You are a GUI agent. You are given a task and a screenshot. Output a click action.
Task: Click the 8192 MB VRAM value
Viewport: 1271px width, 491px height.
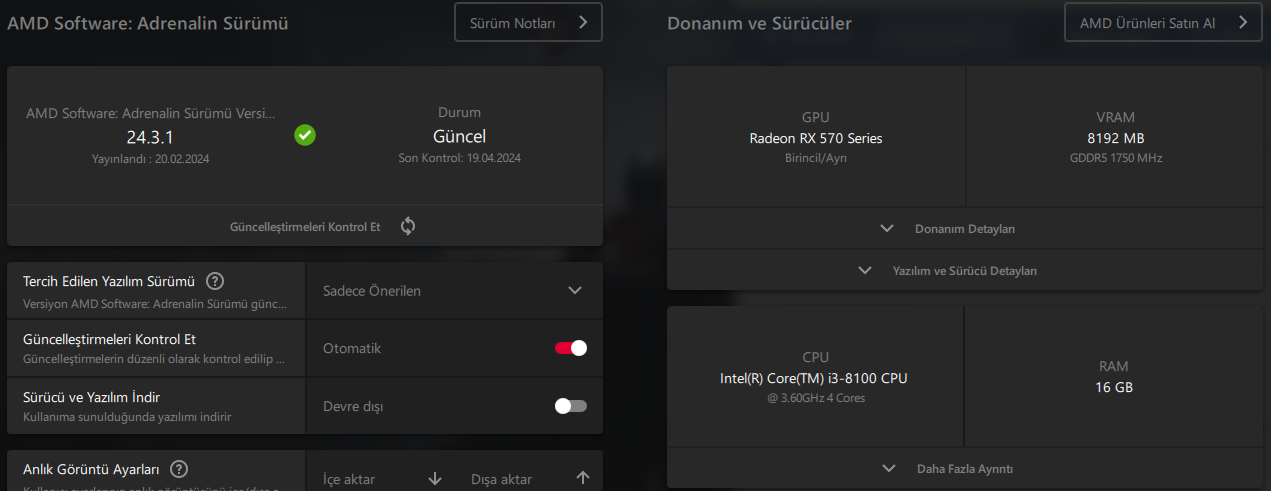tap(1116, 138)
